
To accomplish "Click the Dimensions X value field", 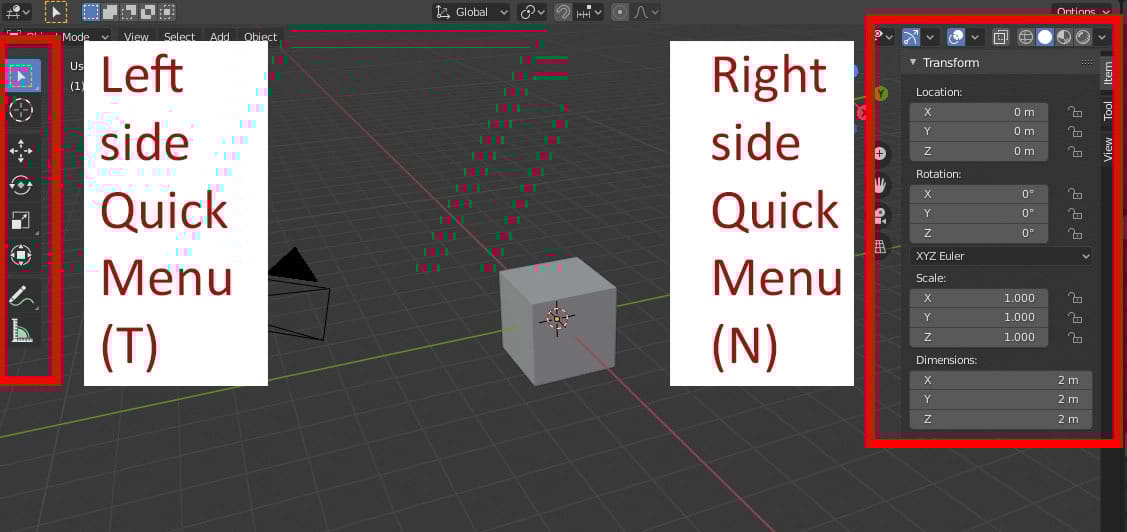I will (x=1000, y=380).
